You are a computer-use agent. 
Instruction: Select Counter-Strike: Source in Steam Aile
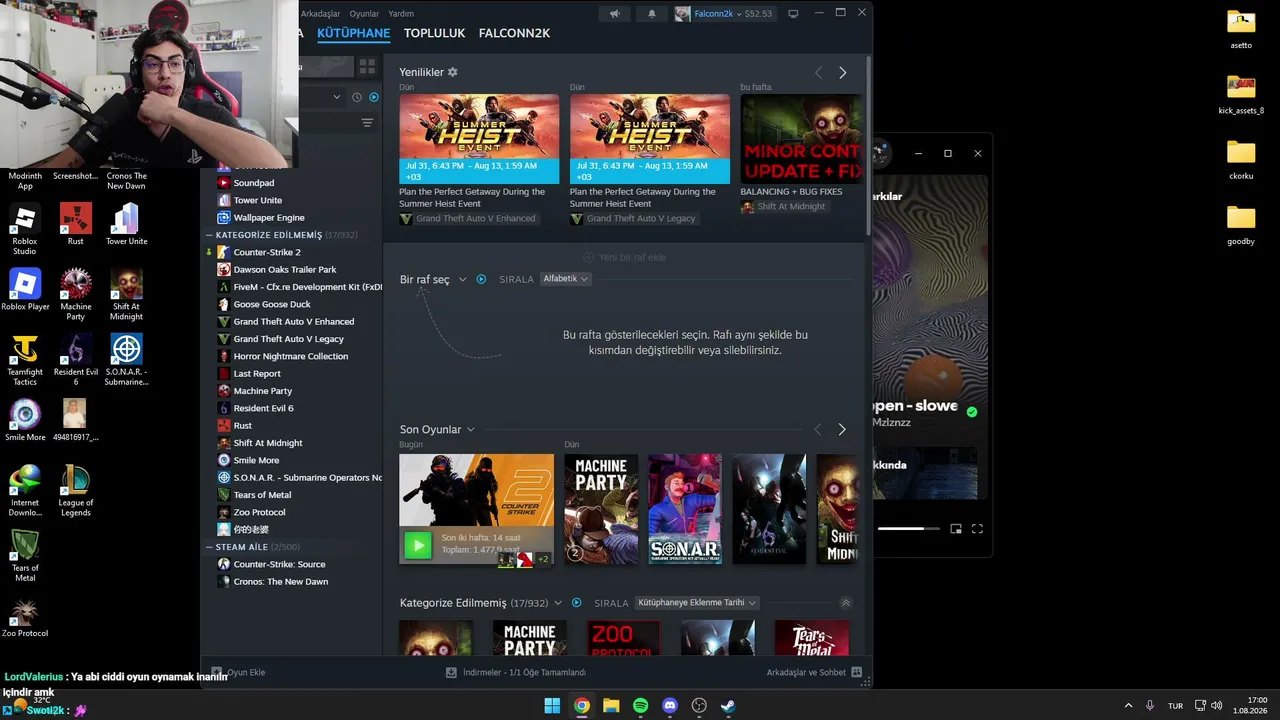pos(279,564)
